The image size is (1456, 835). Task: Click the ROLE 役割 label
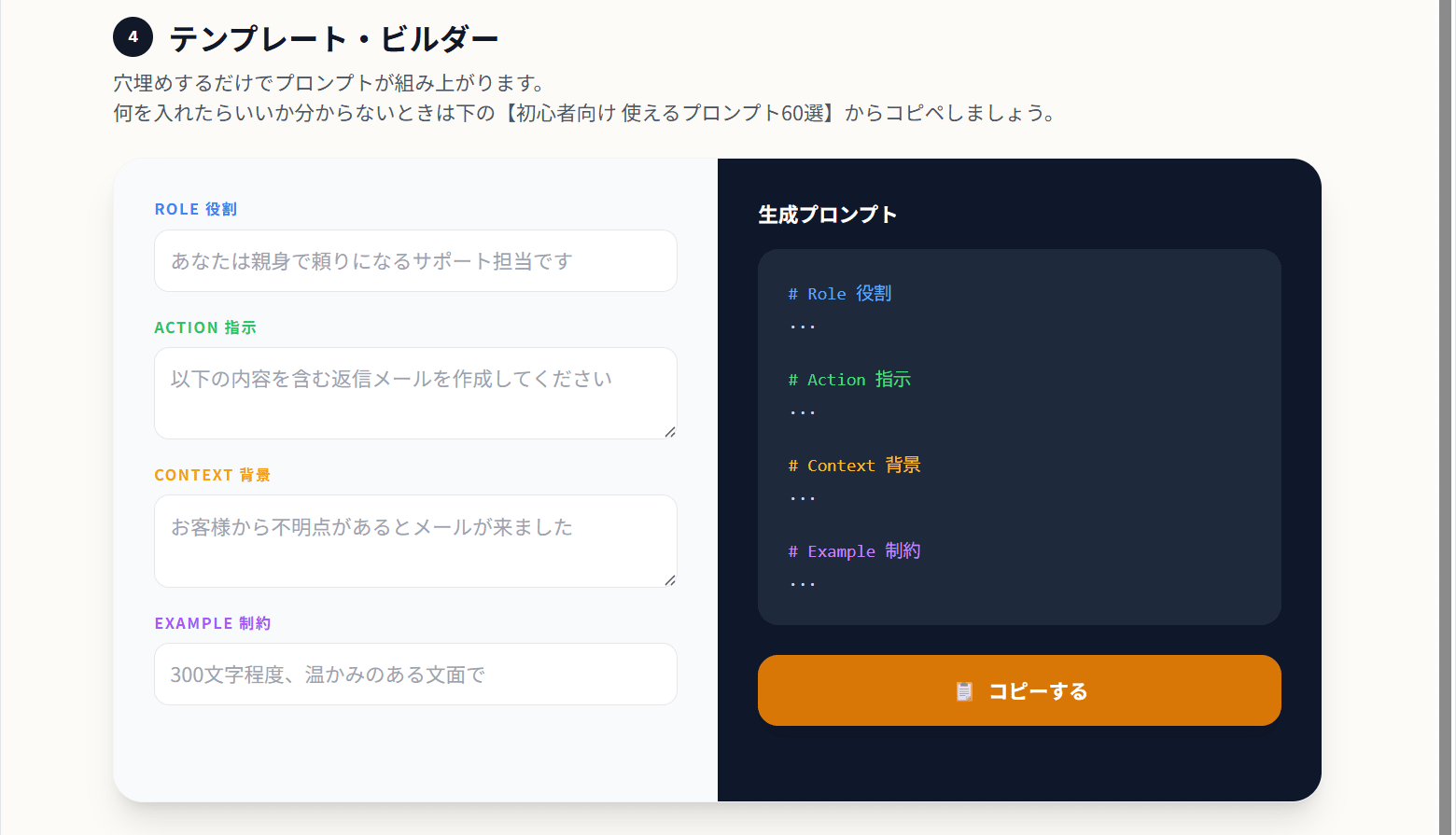pos(196,209)
